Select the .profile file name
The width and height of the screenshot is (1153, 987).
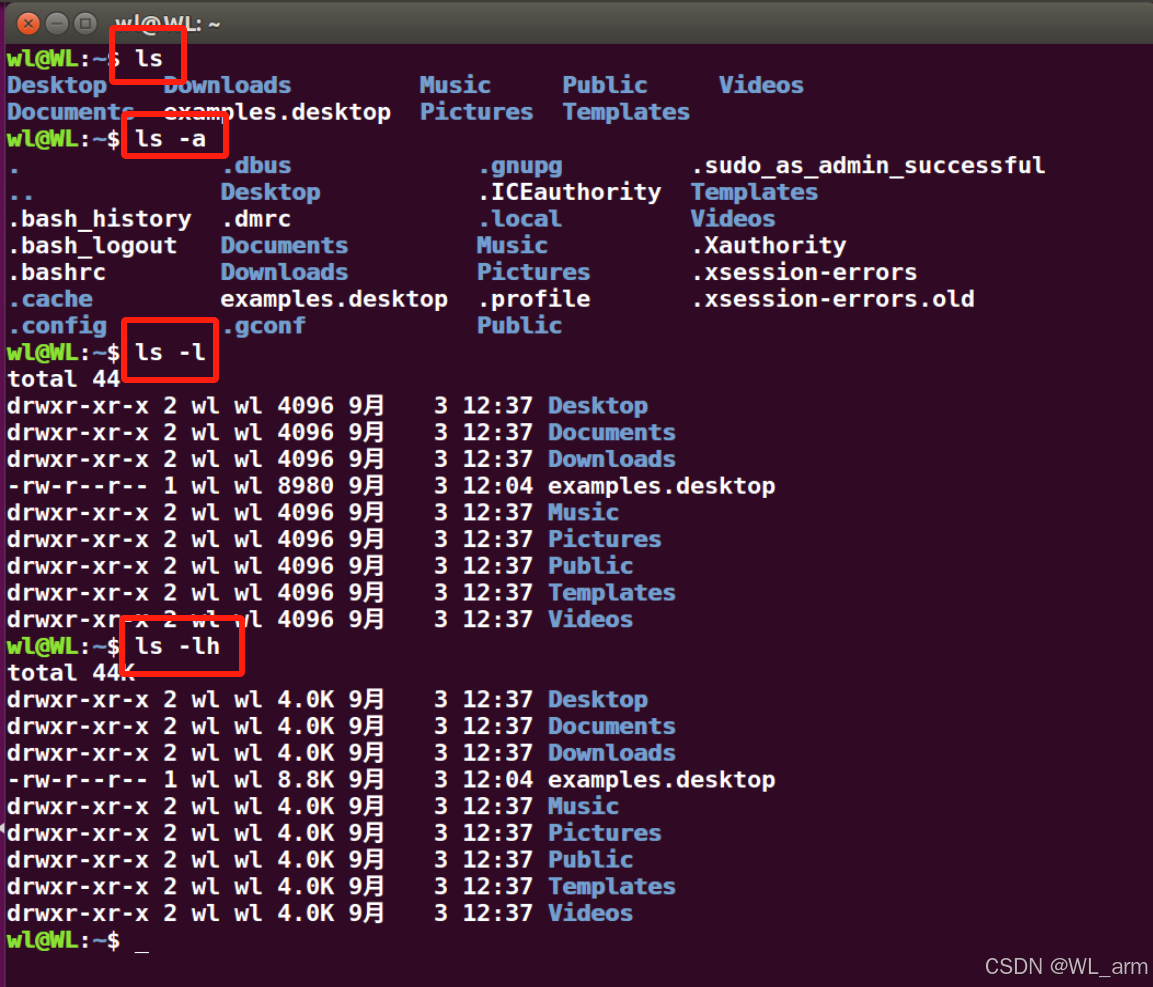(x=533, y=299)
